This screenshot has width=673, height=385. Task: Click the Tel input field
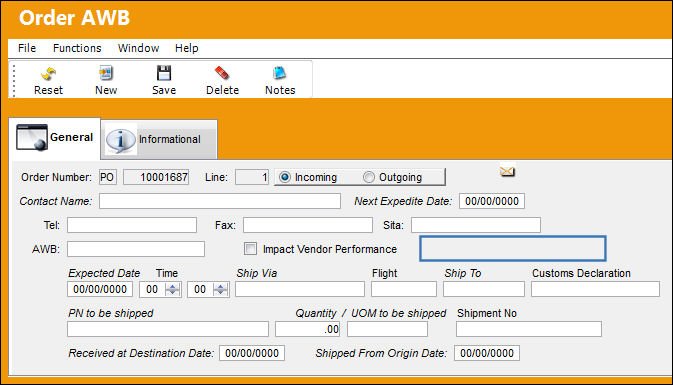click(132, 225)
